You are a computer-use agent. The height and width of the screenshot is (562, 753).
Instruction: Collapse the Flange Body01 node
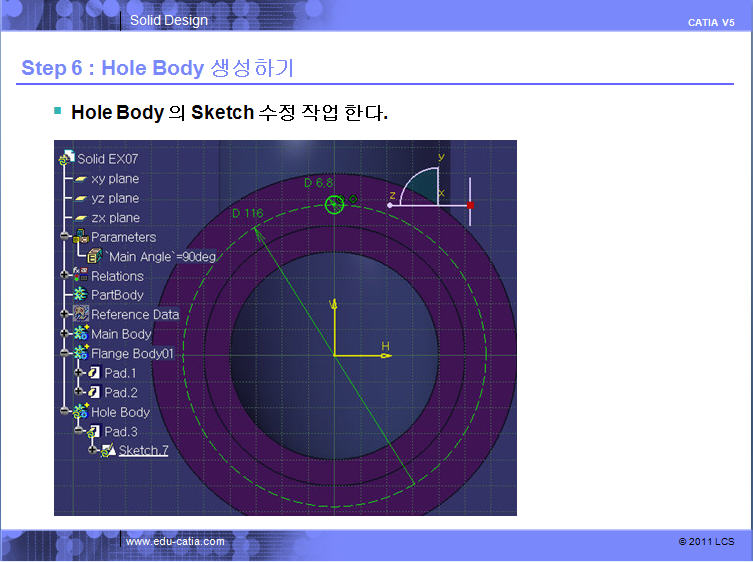(64, 353)
